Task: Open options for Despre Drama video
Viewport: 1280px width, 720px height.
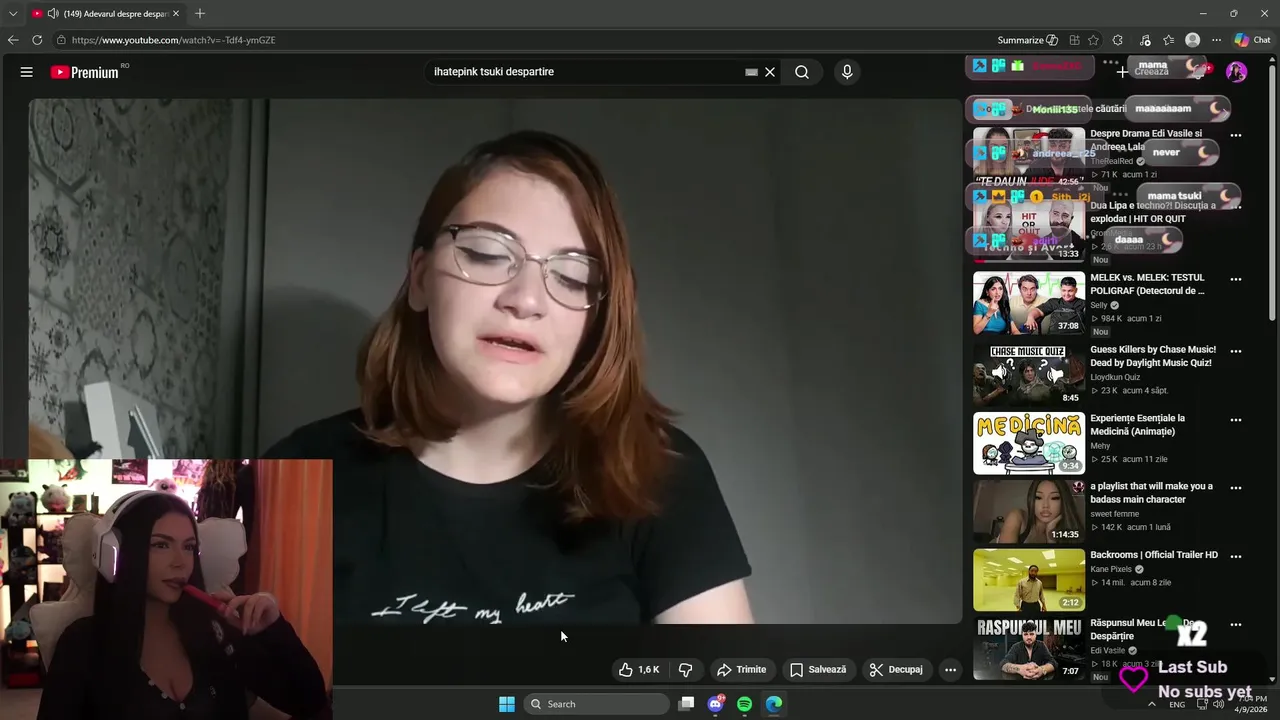Action: 1236,135
